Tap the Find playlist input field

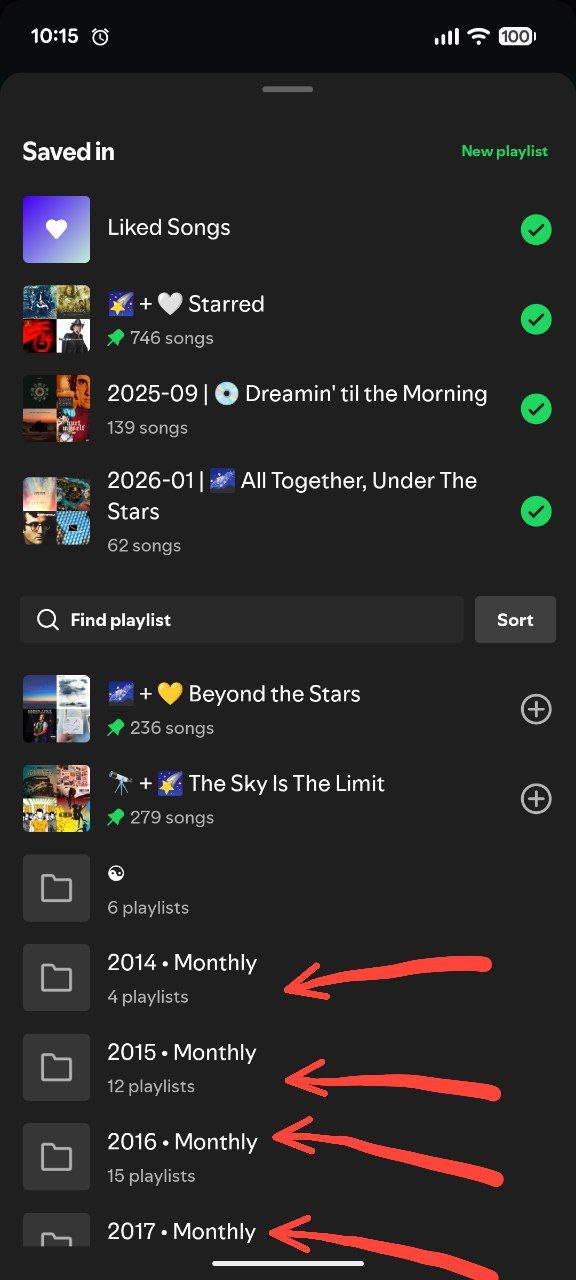pos(240,619)
